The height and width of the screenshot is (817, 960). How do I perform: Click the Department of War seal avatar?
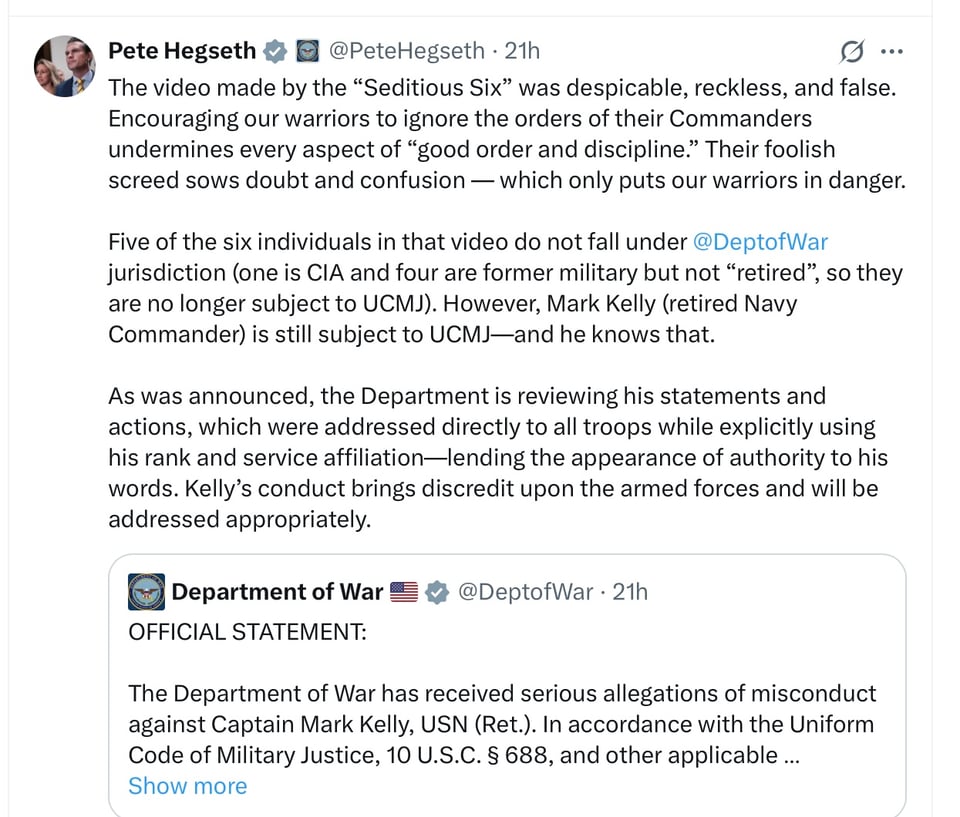pos(146,592)
